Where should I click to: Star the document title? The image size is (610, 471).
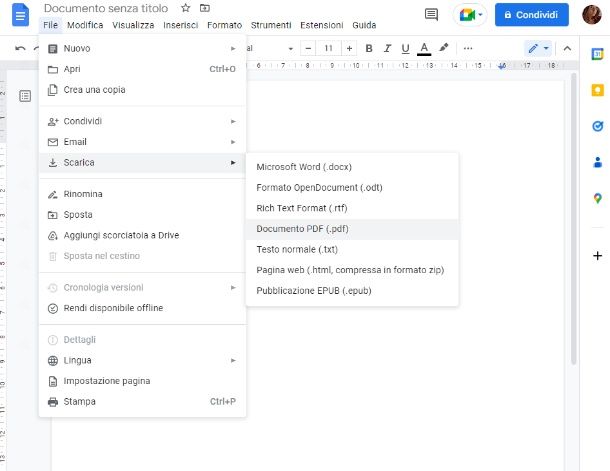tap(186, 8)
